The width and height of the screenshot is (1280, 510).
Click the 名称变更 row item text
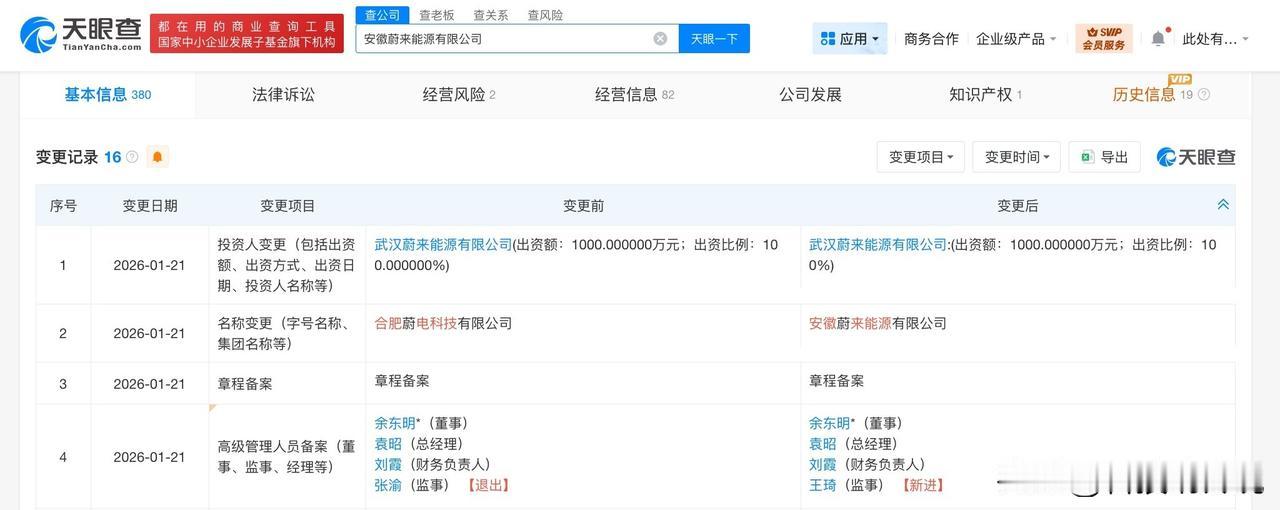[x=287, y=333]
